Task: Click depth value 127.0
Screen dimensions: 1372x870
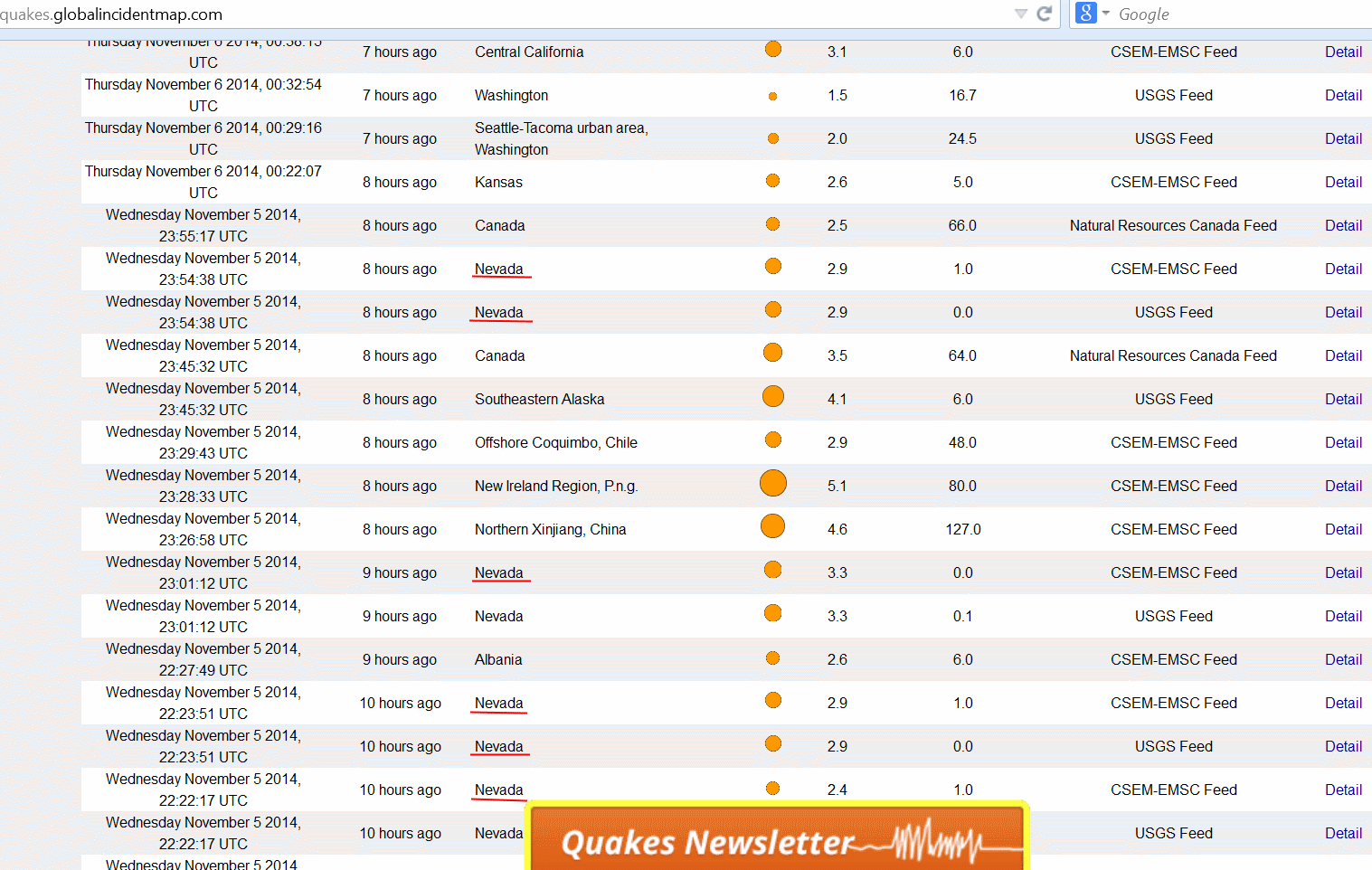Action: click(x=963, y=529)
